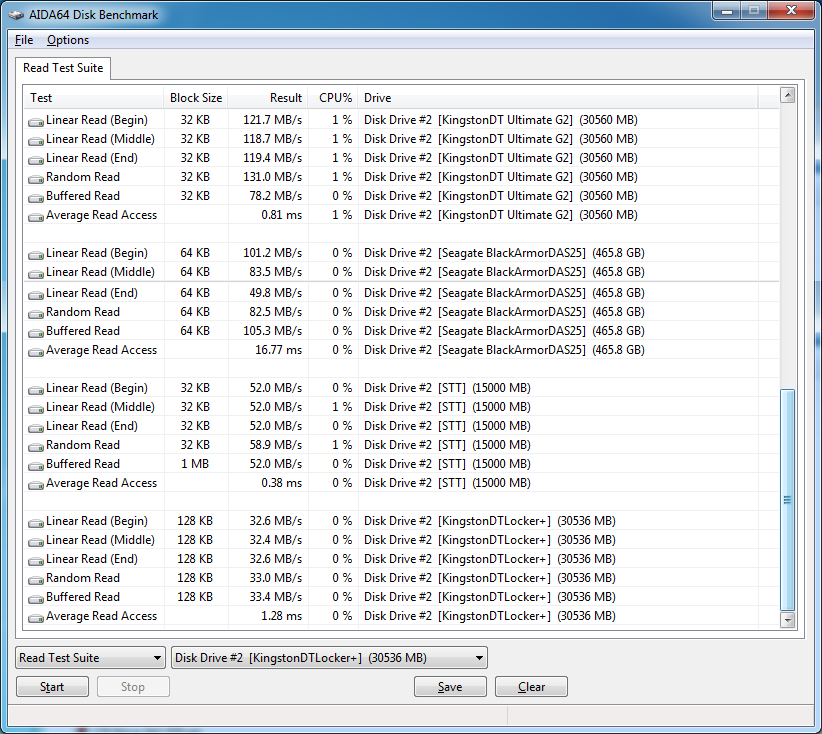Click the scrollbar up arrow
822x734 pixels.
point(787,95)
